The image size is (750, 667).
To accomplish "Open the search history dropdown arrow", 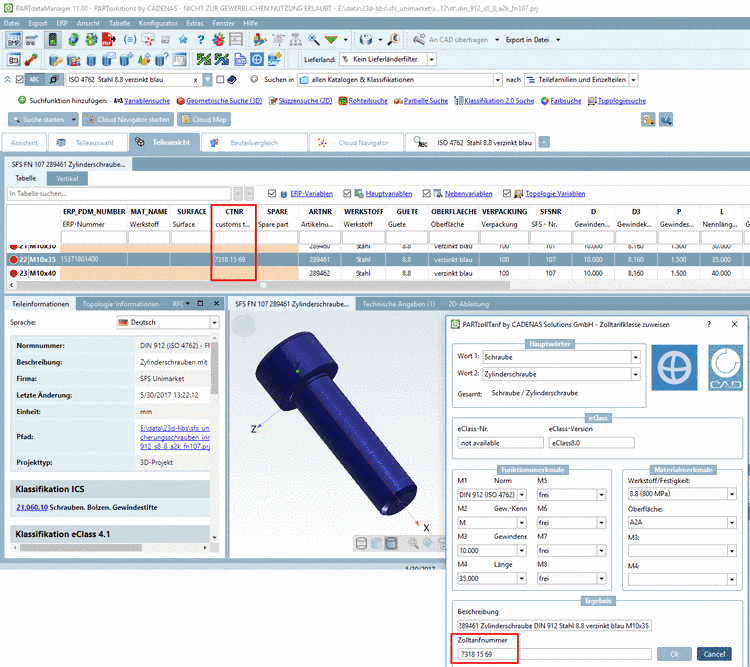I will [x=207, y=80].
